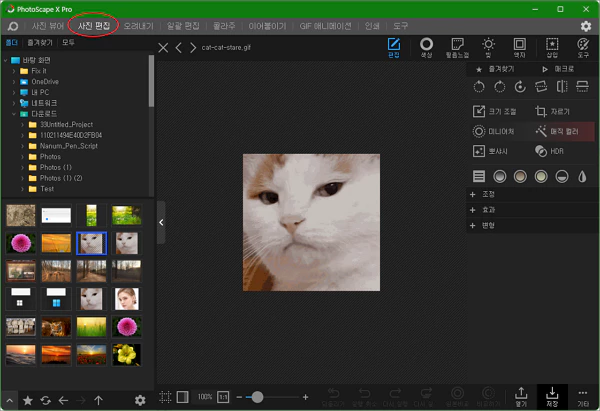
Task: Go to the previous image arrow
Action: [178, 48]
